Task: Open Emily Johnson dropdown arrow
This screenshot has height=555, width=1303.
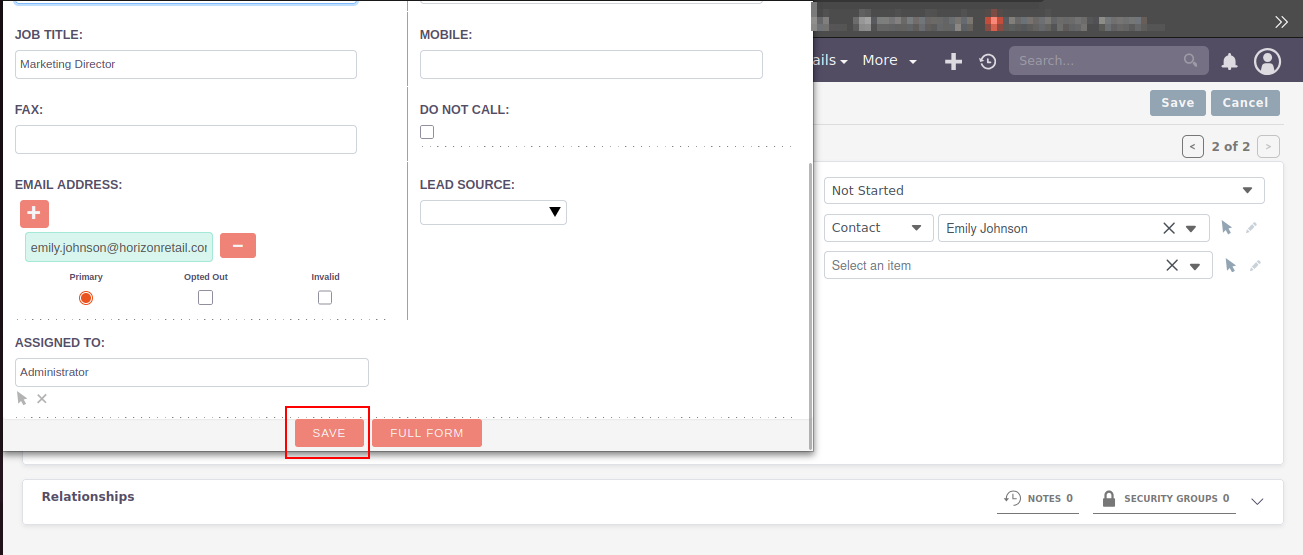Action: coord(1191,228)
